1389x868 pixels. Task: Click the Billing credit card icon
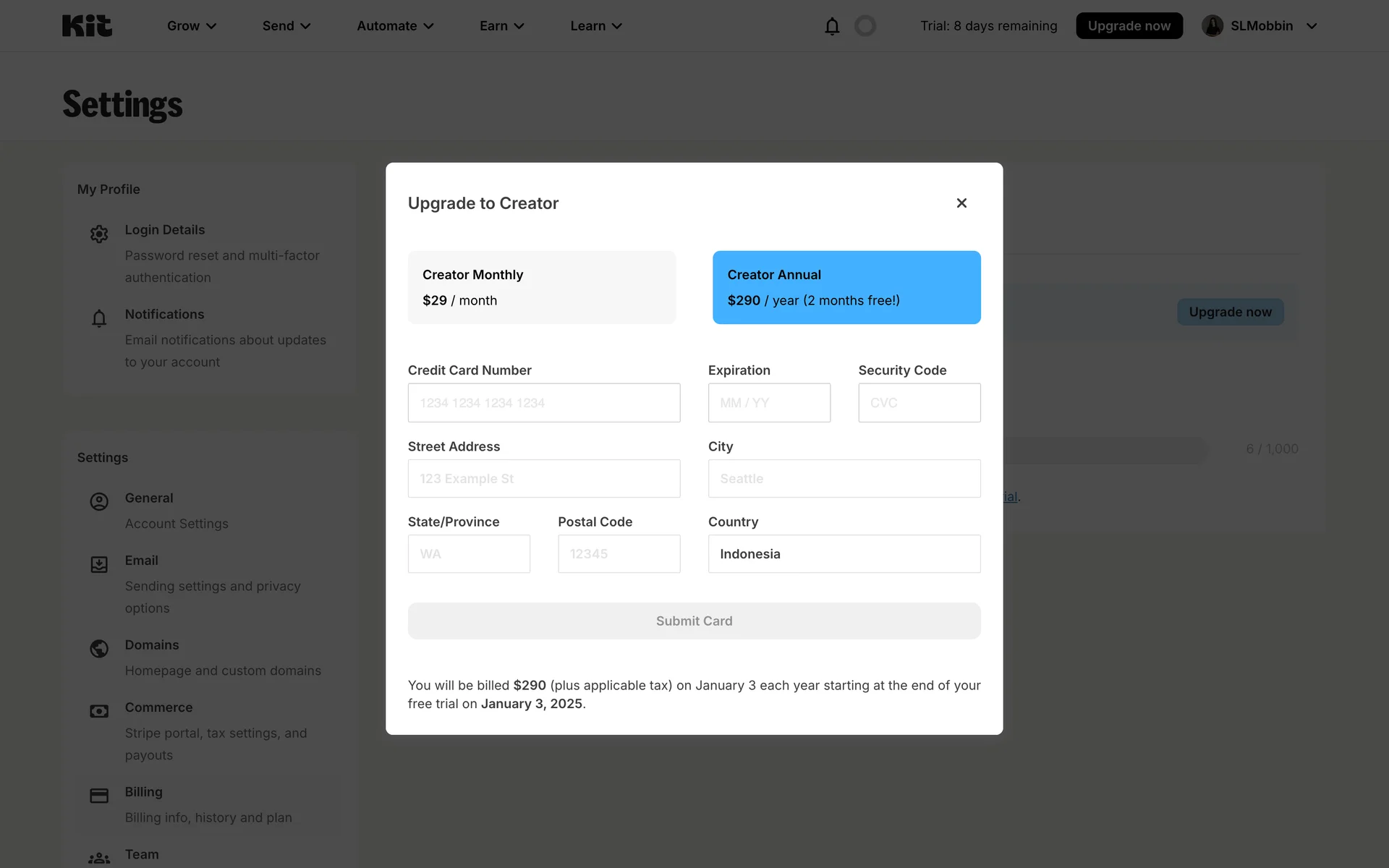pos(99,796)
